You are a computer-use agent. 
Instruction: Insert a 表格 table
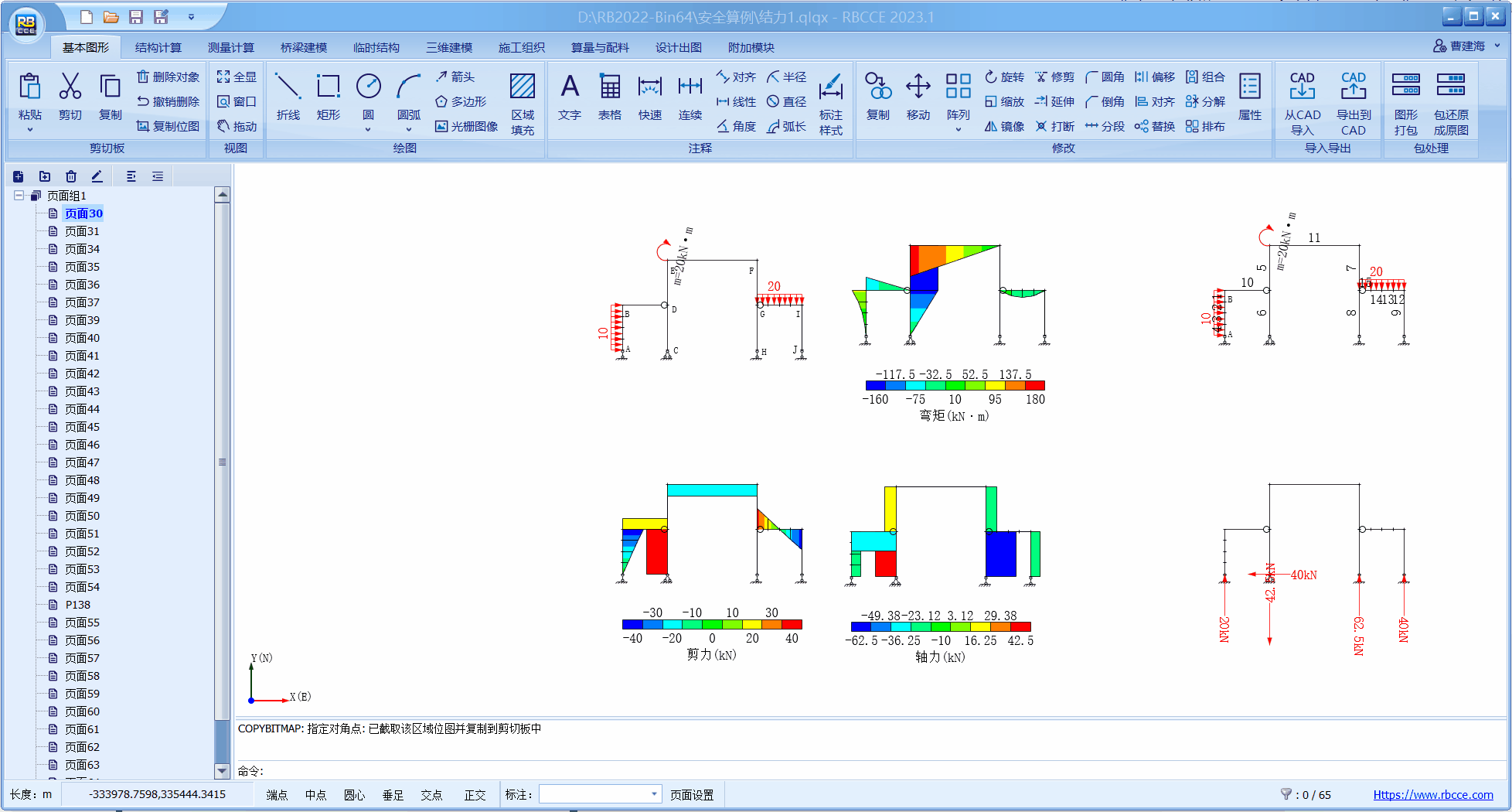click(x=609, y=96)
